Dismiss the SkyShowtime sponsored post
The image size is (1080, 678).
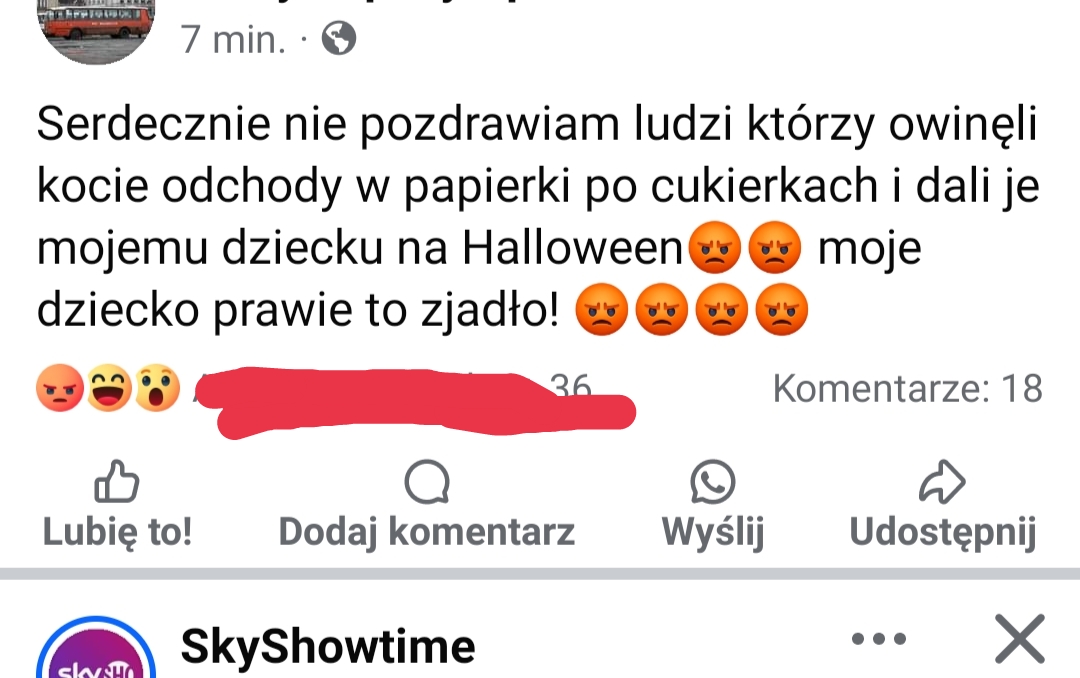[x=1020, y=639]
